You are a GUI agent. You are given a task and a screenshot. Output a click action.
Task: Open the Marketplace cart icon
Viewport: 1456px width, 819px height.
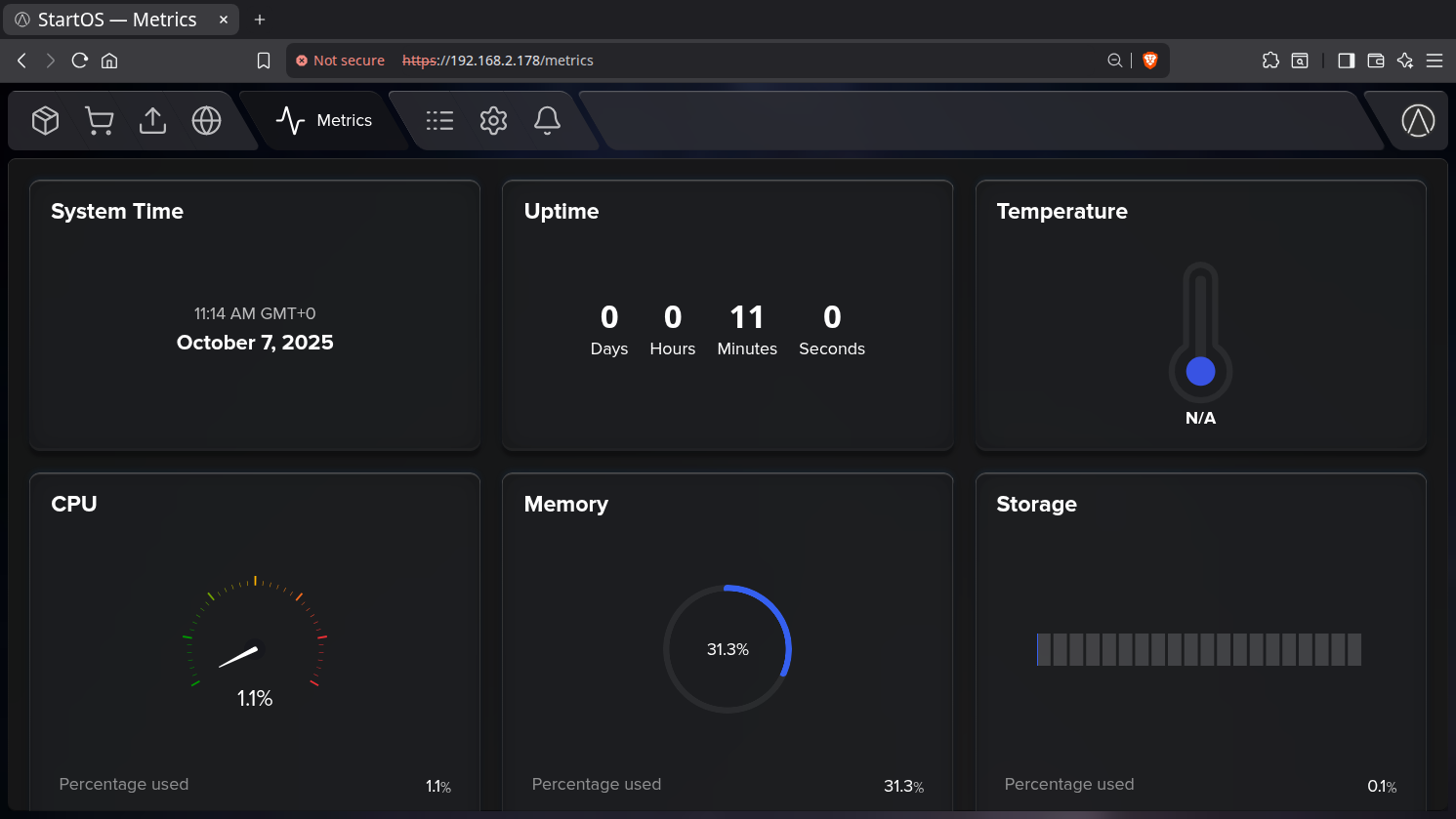coord(99,120)
